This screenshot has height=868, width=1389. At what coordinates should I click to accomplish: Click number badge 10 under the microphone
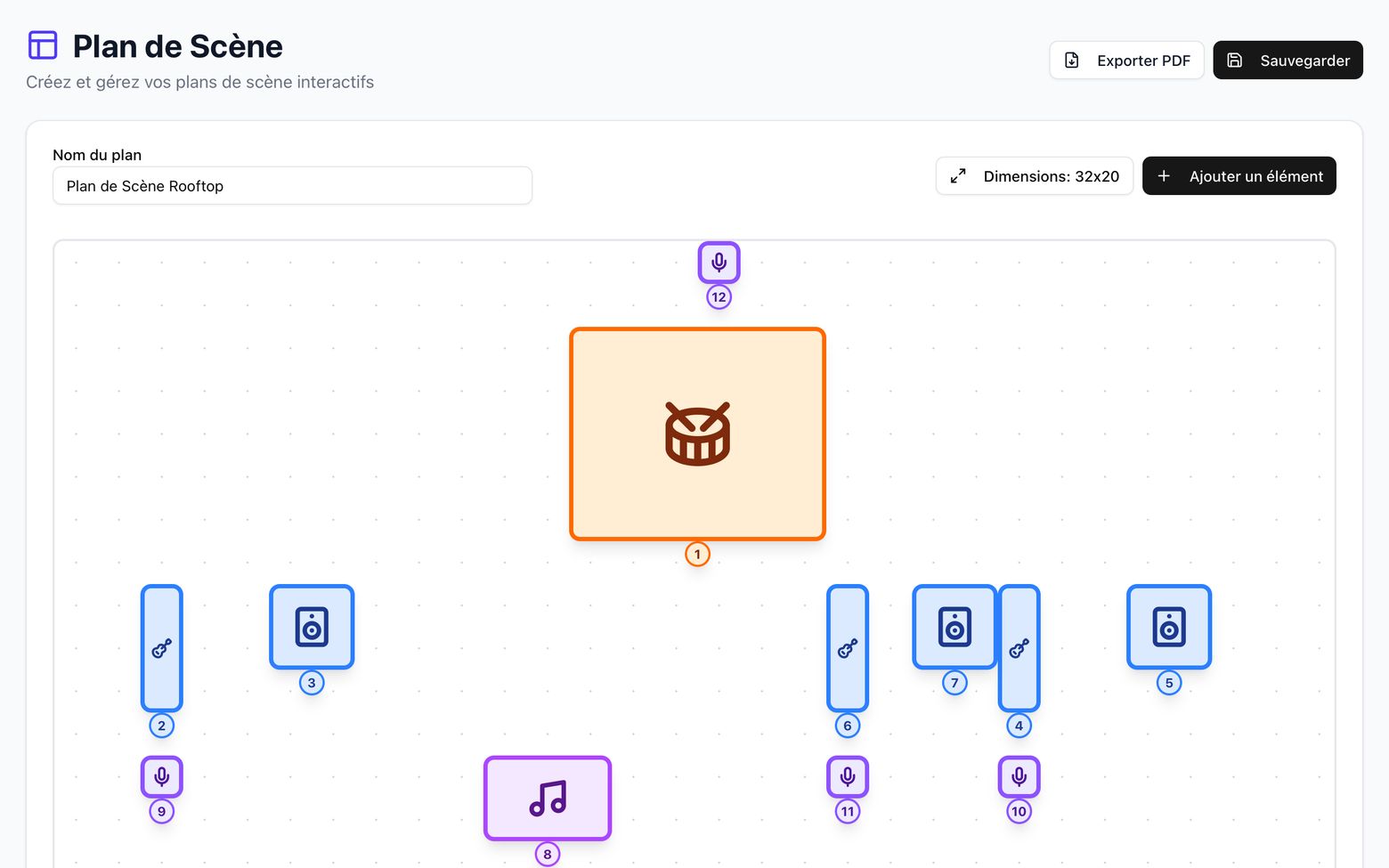click(1019, 811)
